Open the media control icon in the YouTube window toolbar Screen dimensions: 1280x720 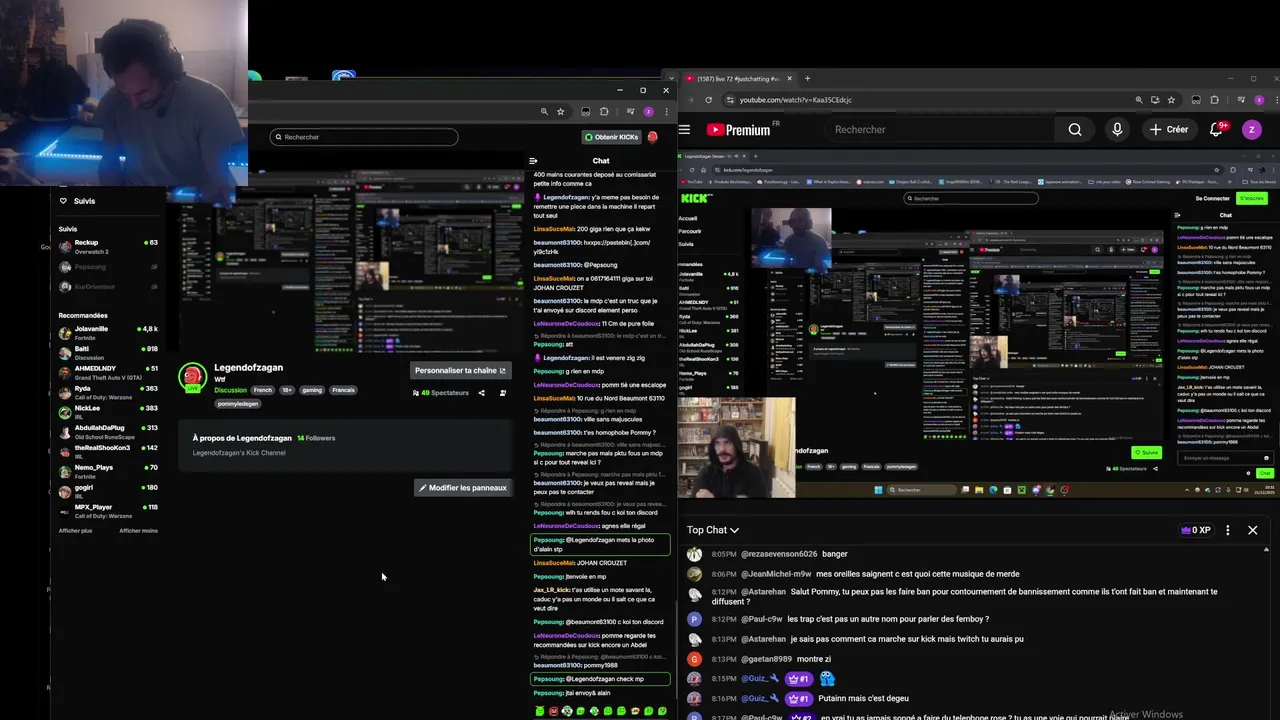[1241, 100]
